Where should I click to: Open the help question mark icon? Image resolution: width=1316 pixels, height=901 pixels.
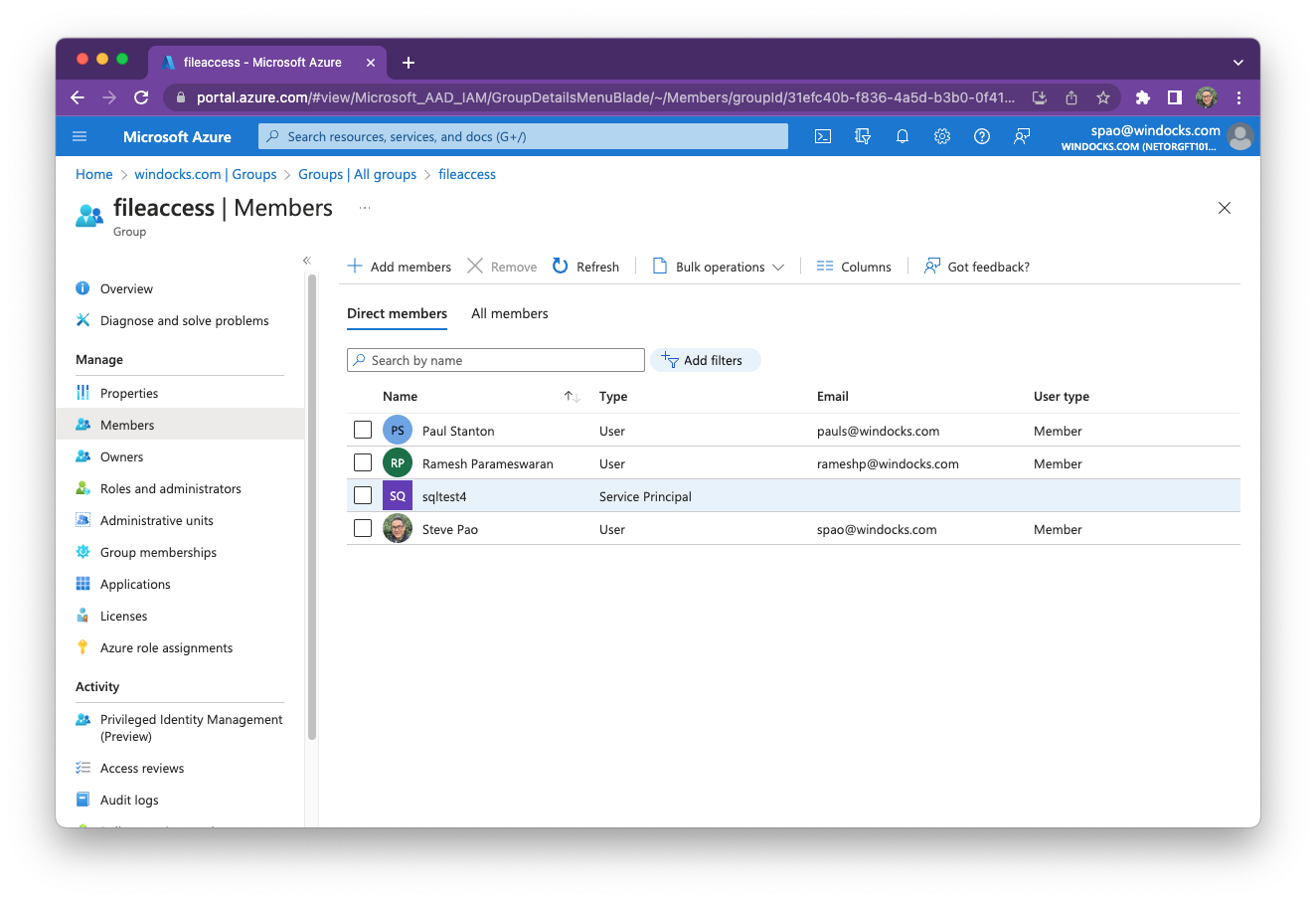981,136
